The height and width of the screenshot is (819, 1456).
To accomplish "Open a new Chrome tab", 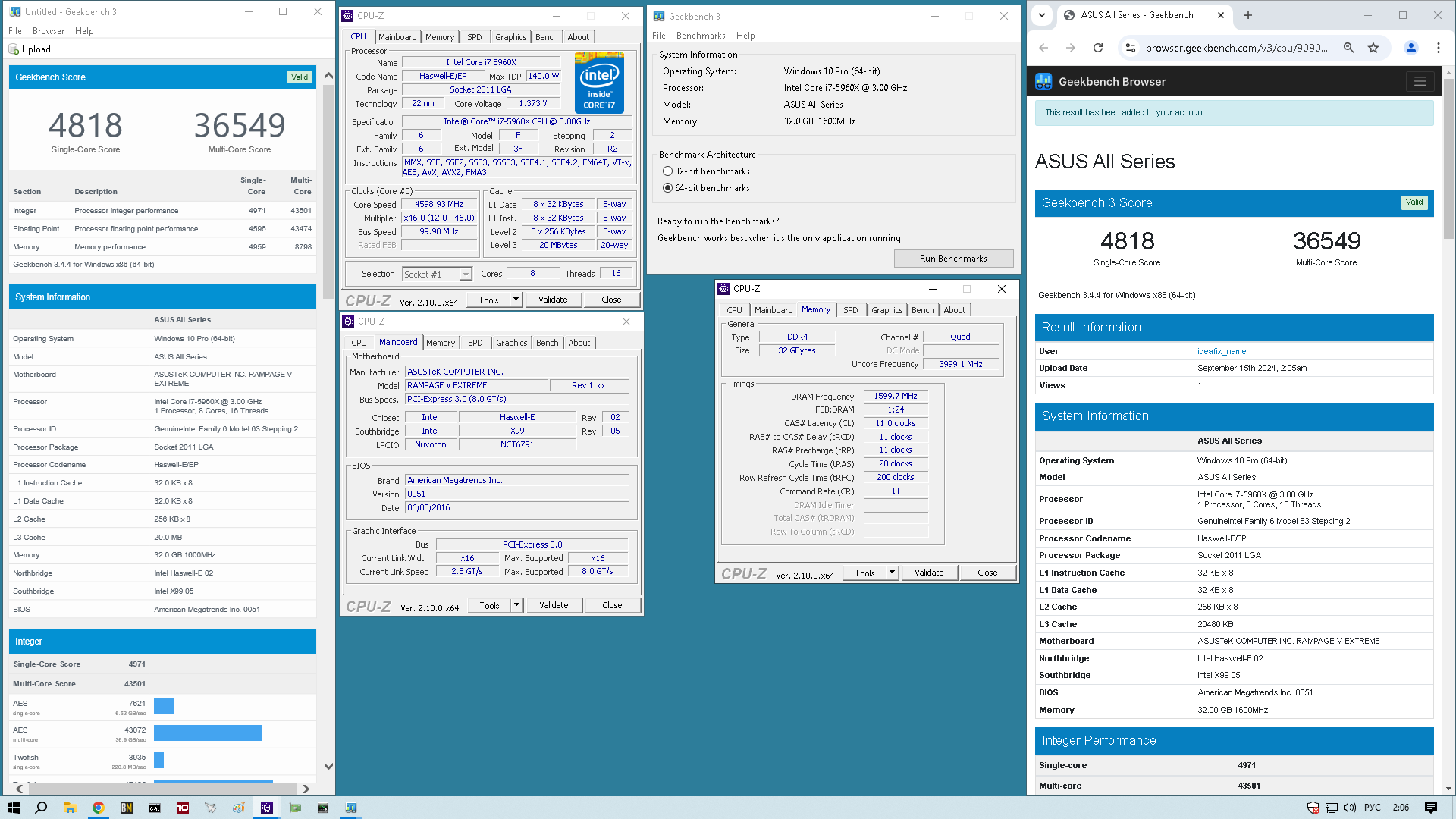I will (x=1248, y=15).
